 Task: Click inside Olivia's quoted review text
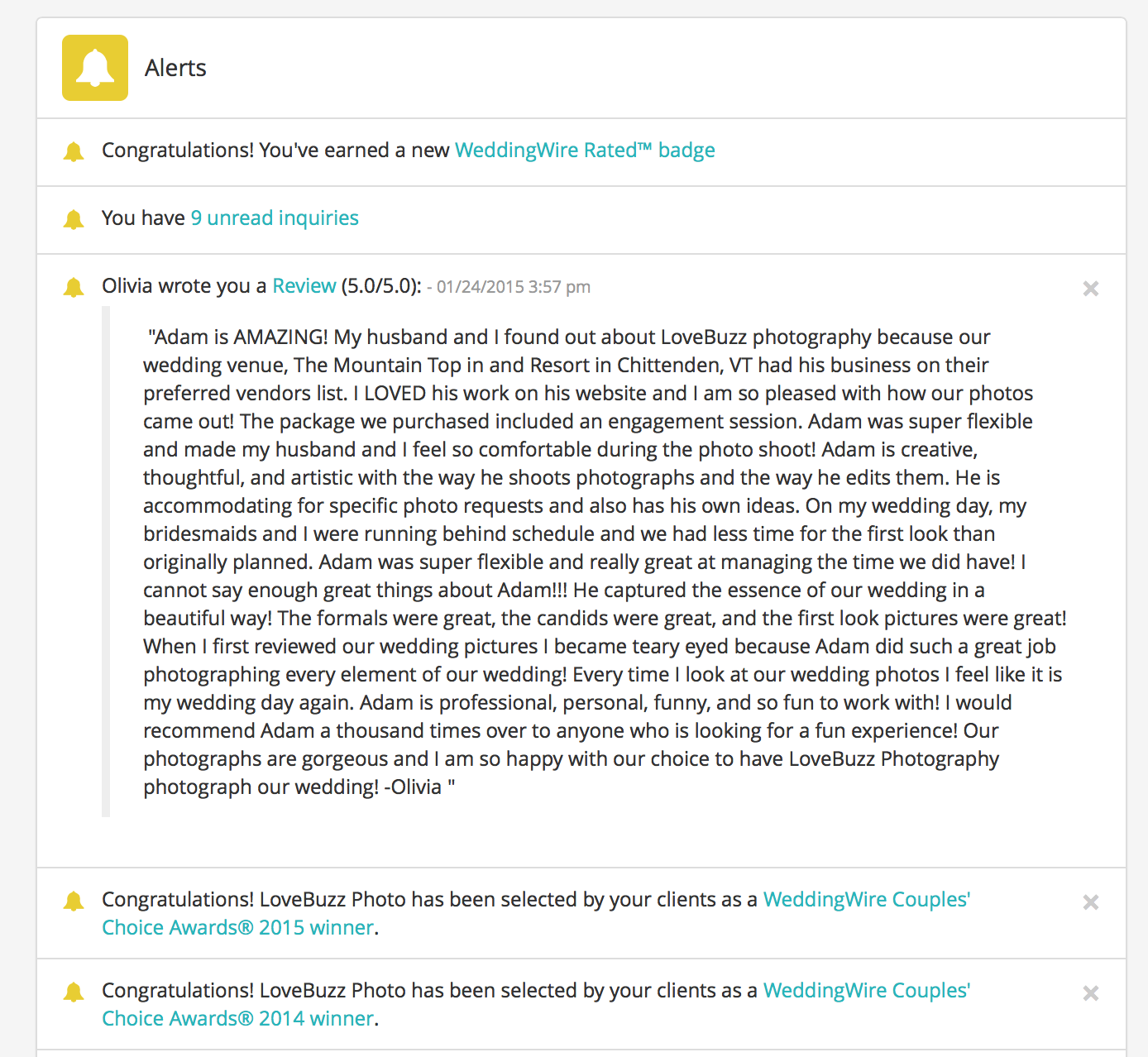pyautogui.click(x=605, y=562)
